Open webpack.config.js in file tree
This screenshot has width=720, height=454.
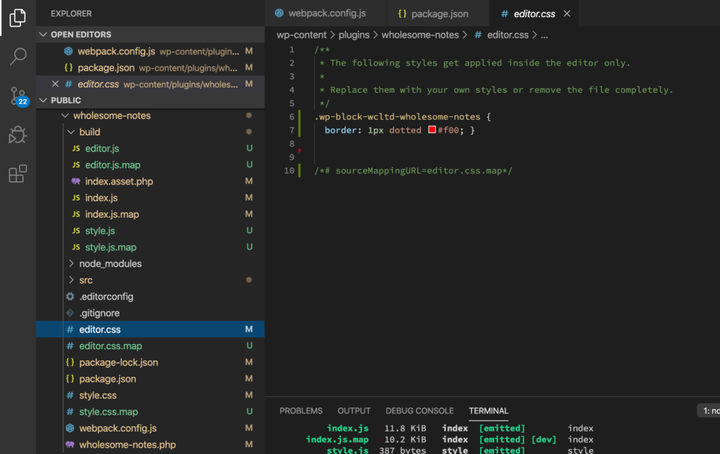click(150, 428)
